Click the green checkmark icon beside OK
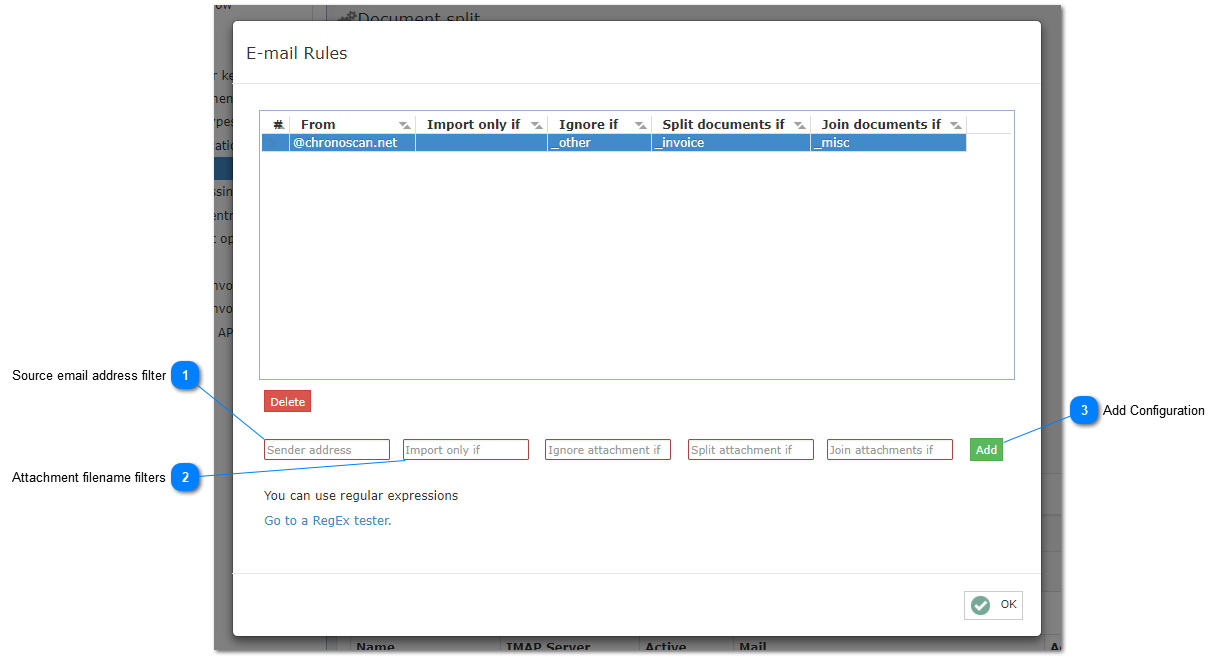The width and height of the screenshot is (1221, 659). [x=979, y=605]
